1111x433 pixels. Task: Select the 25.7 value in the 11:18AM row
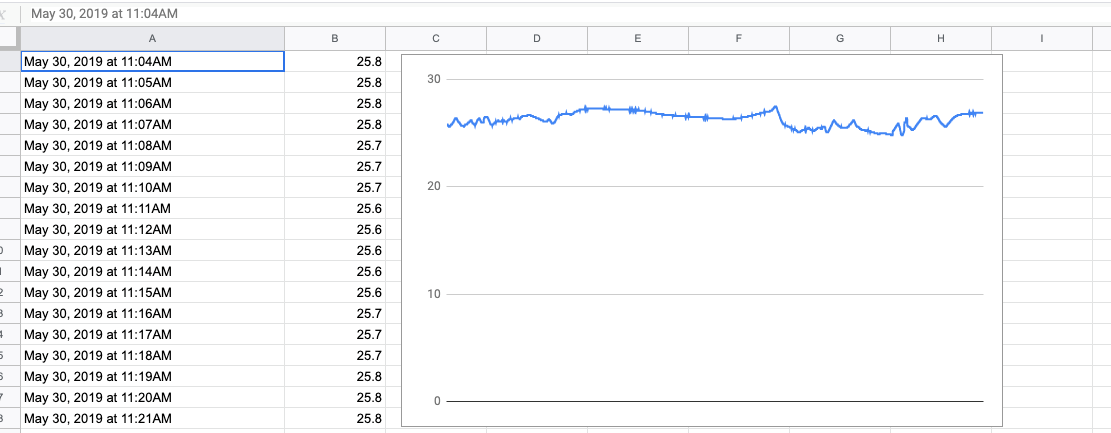(x=335, y=356)
